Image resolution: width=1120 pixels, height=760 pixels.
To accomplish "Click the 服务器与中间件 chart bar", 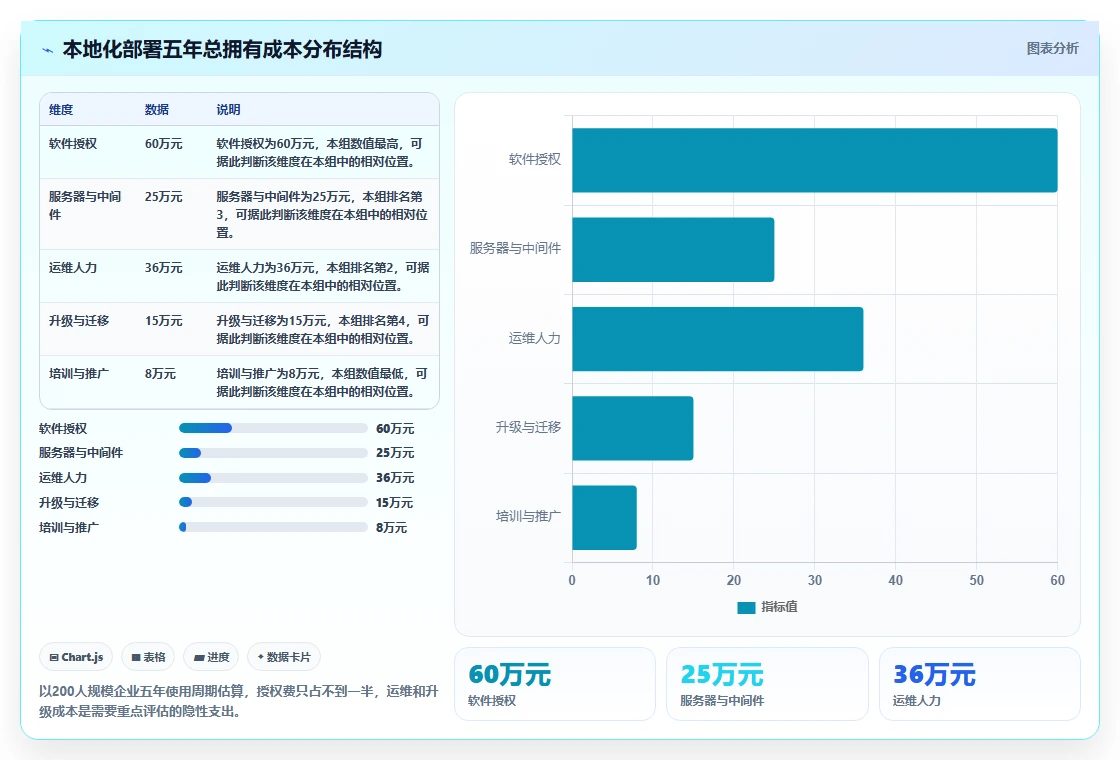I will pos(673,249).
